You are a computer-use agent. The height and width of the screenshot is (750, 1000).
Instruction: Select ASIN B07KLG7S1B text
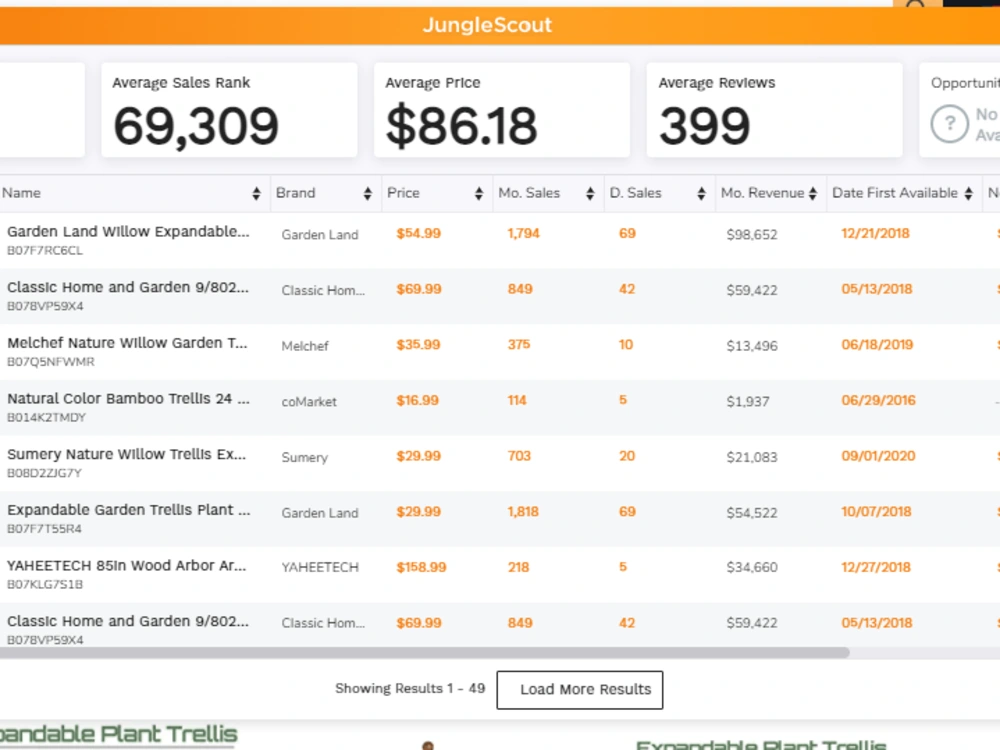(x=45, y=584)
